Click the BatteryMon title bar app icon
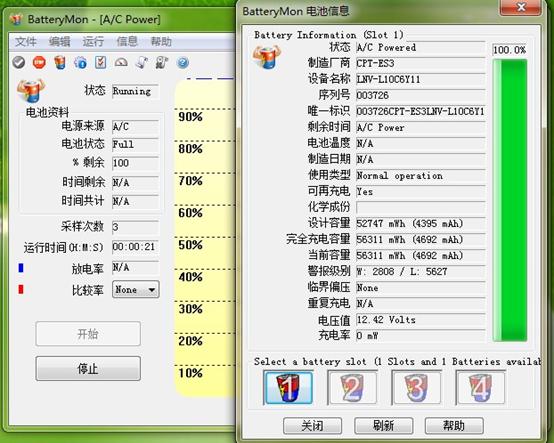Screen dimensions: 554x443 (16, 19)
